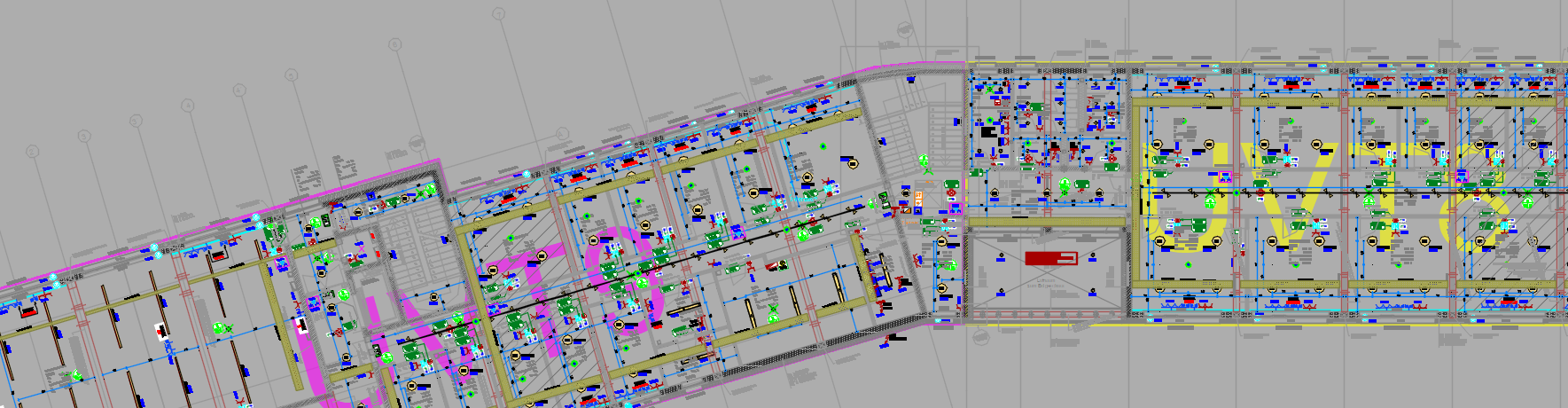The image size is (1568, 408).
Task: Click the magenta boundary line along the top wall
Action: tap(620, 145)
